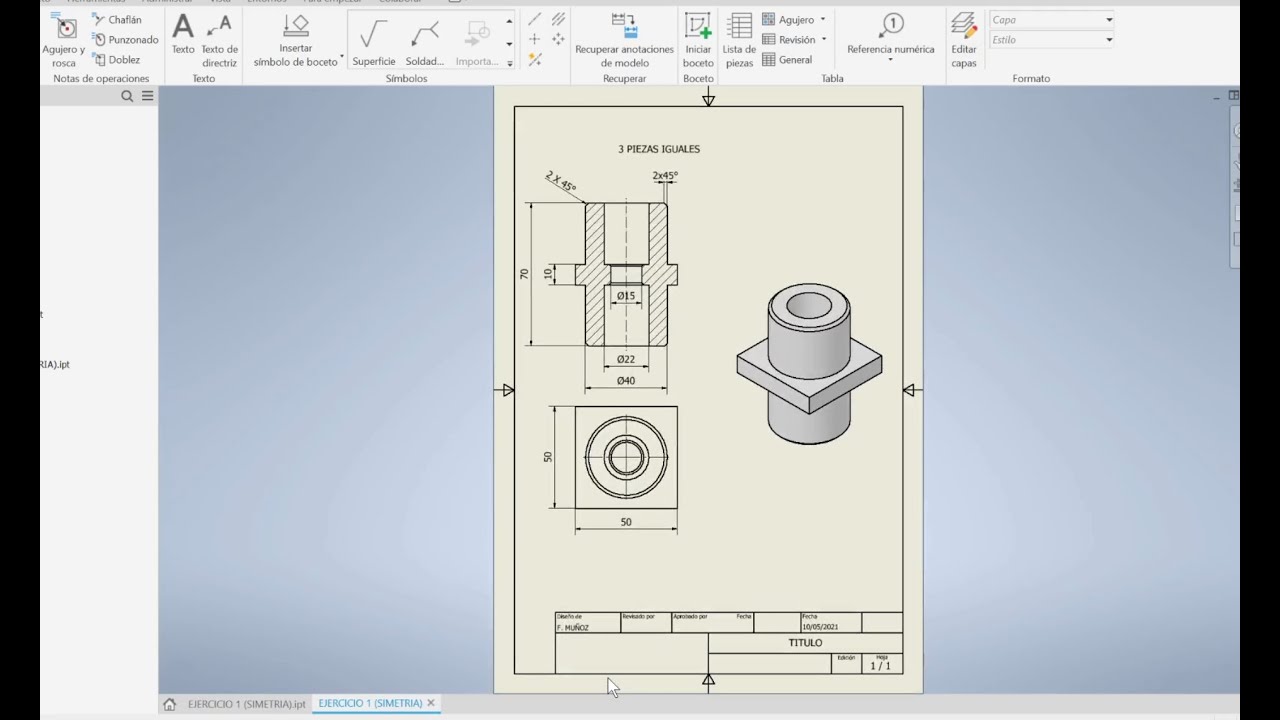Click the browser search magnifier icon
This screenshot has width=1280, height=720.
(x=127, y=96)
